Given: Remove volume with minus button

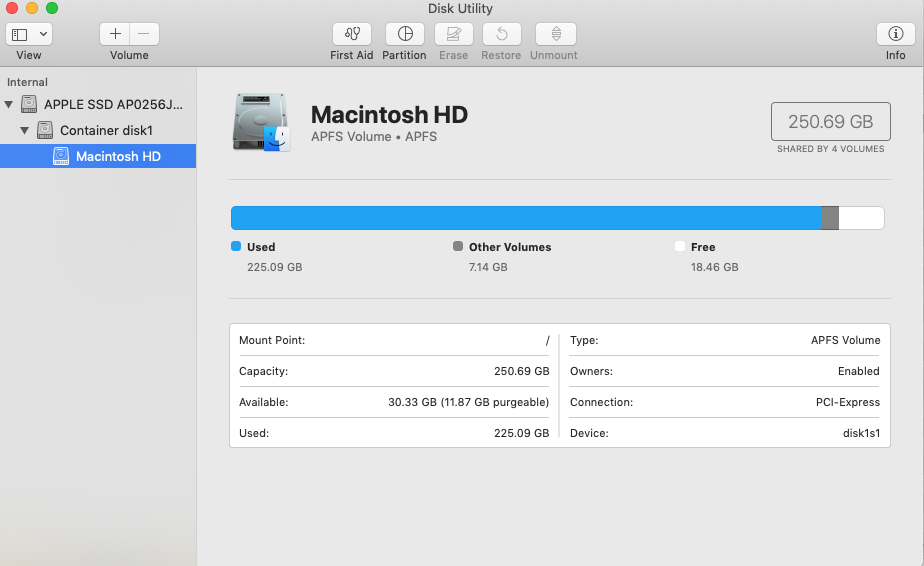Looking at the screenshot, I should tap(144, 34).
